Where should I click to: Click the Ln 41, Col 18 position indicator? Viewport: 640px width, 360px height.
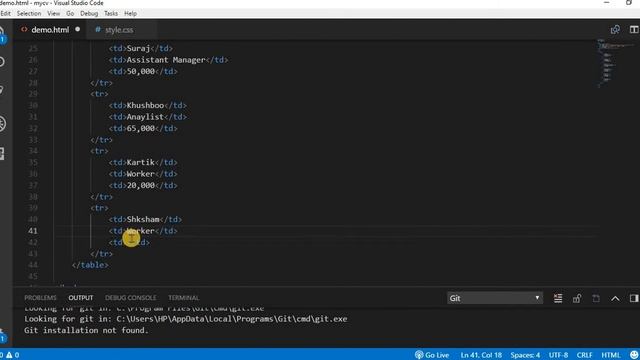click(481, 355)
